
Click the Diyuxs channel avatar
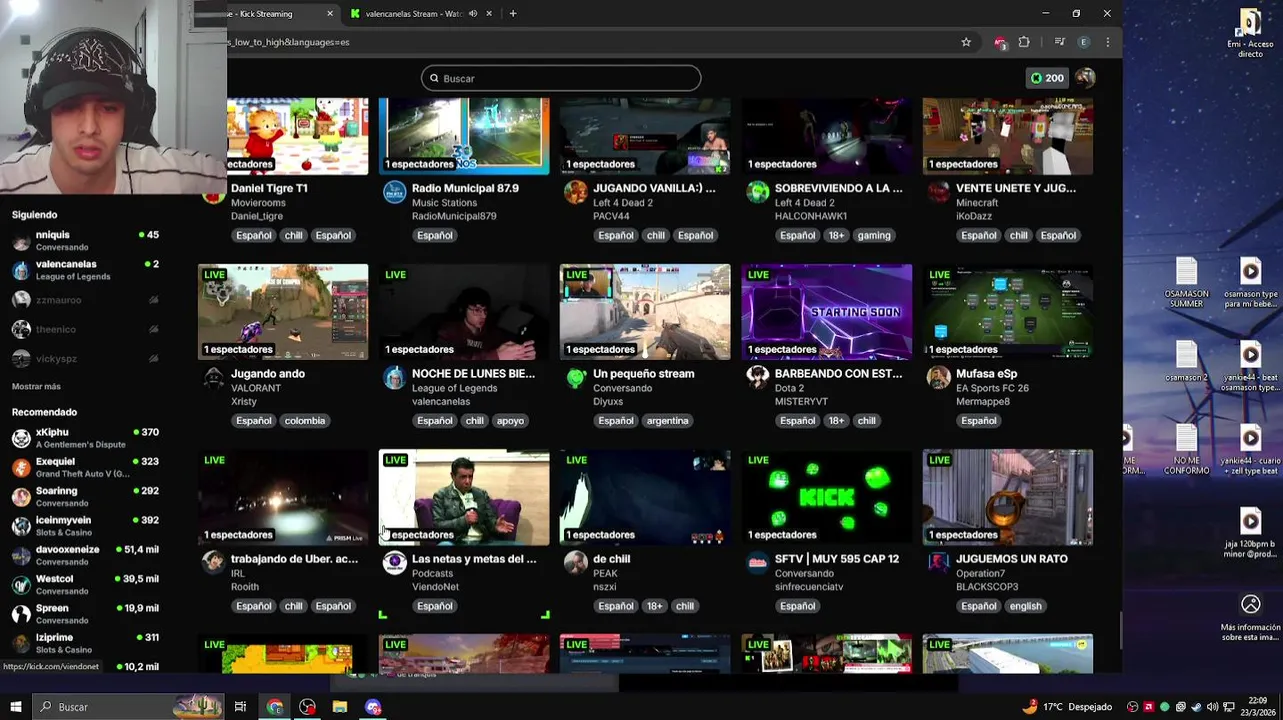pyautogui.click(x=575, y=377)
